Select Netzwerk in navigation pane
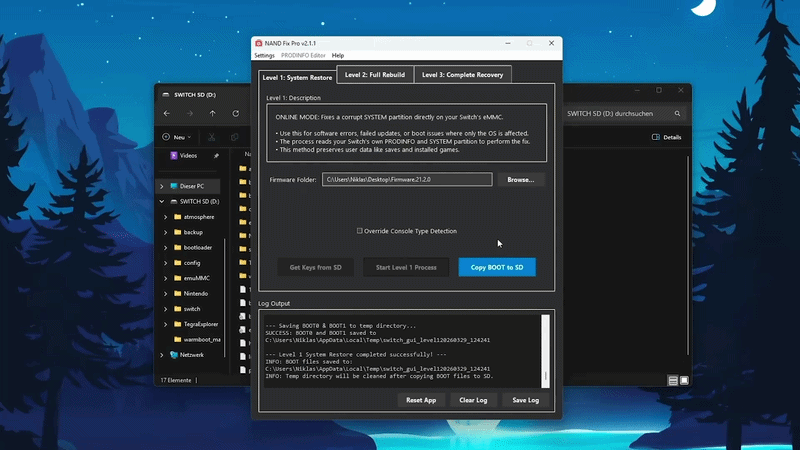The height and width of the screenshot is (450, 800). tap(191, 355)
